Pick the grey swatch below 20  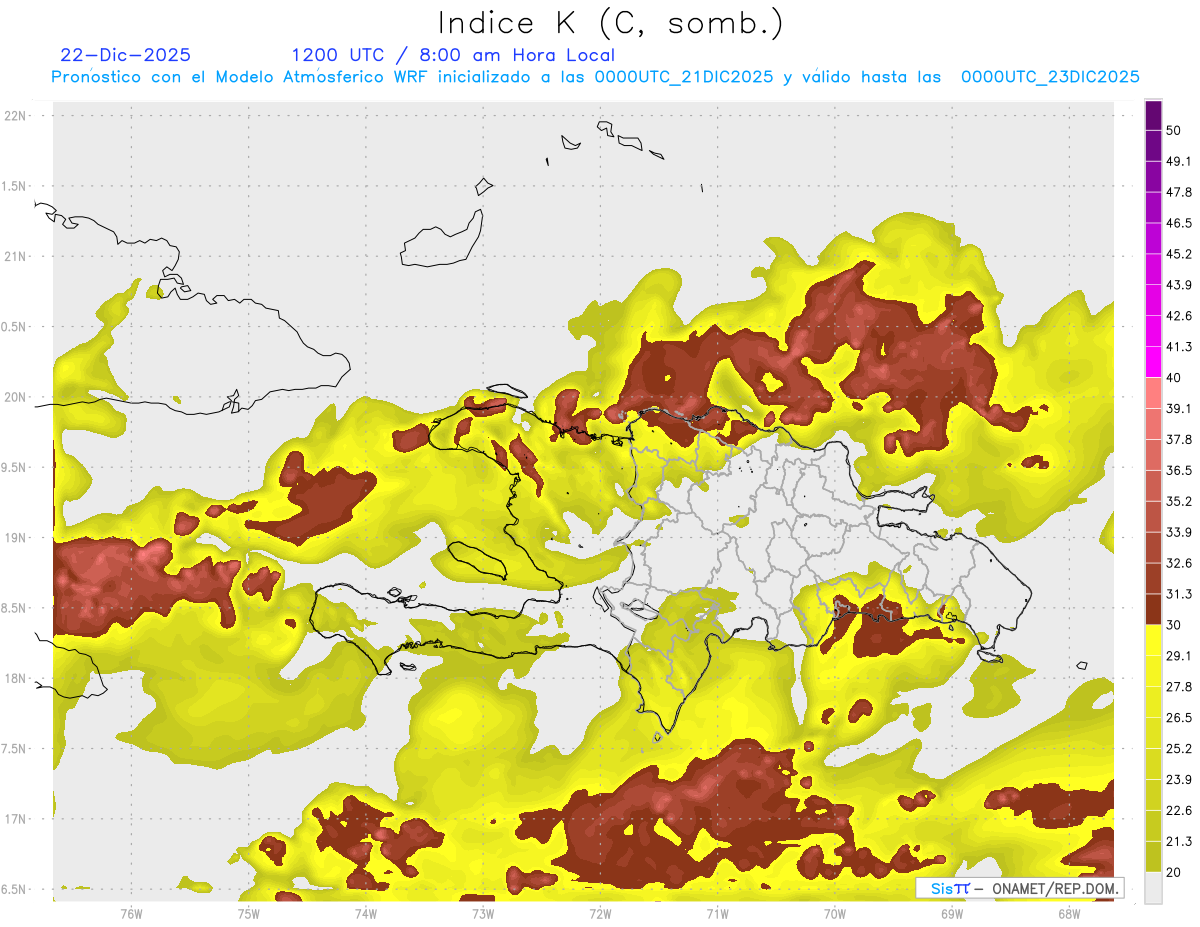[1153, 888]
